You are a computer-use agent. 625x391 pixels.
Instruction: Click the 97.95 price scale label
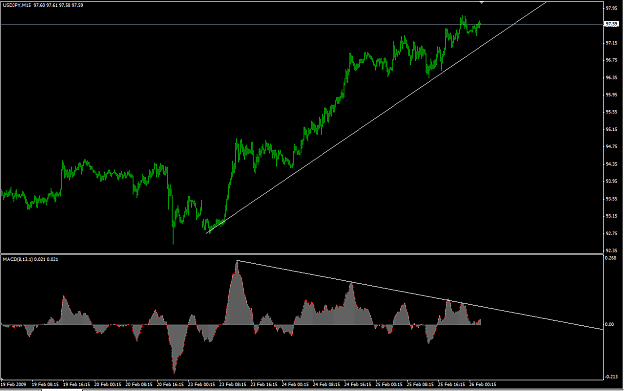[x=611, y=8]
